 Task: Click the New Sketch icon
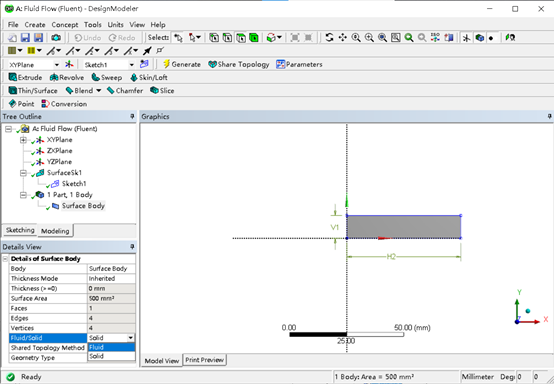point(144,64)
